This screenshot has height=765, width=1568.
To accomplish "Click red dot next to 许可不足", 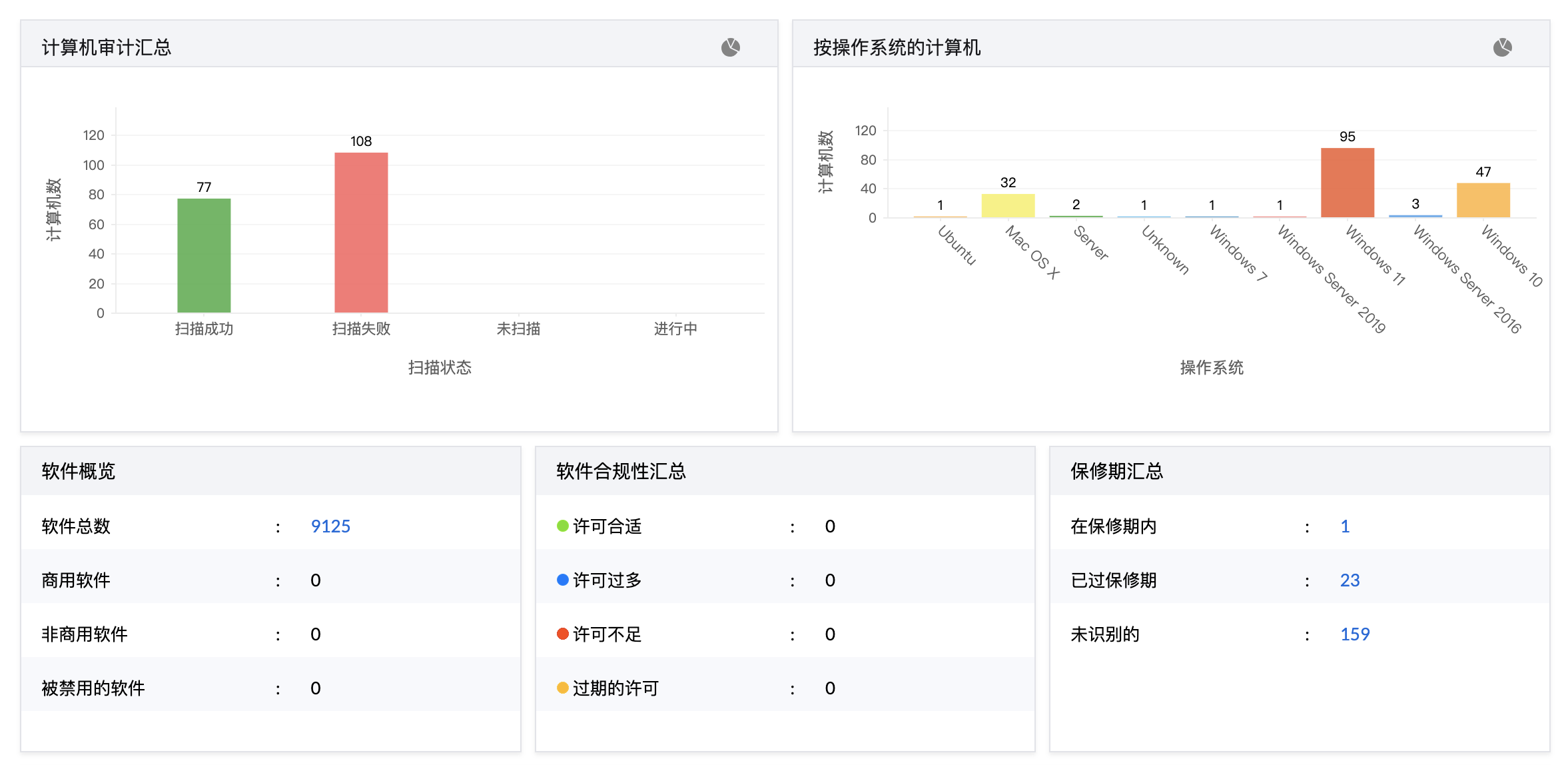I will pos(562,634).
